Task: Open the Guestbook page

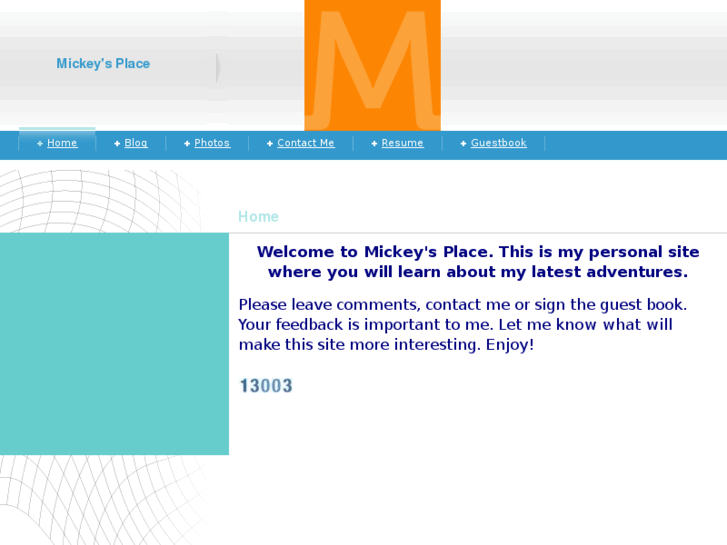Action: tap(499, 143)
